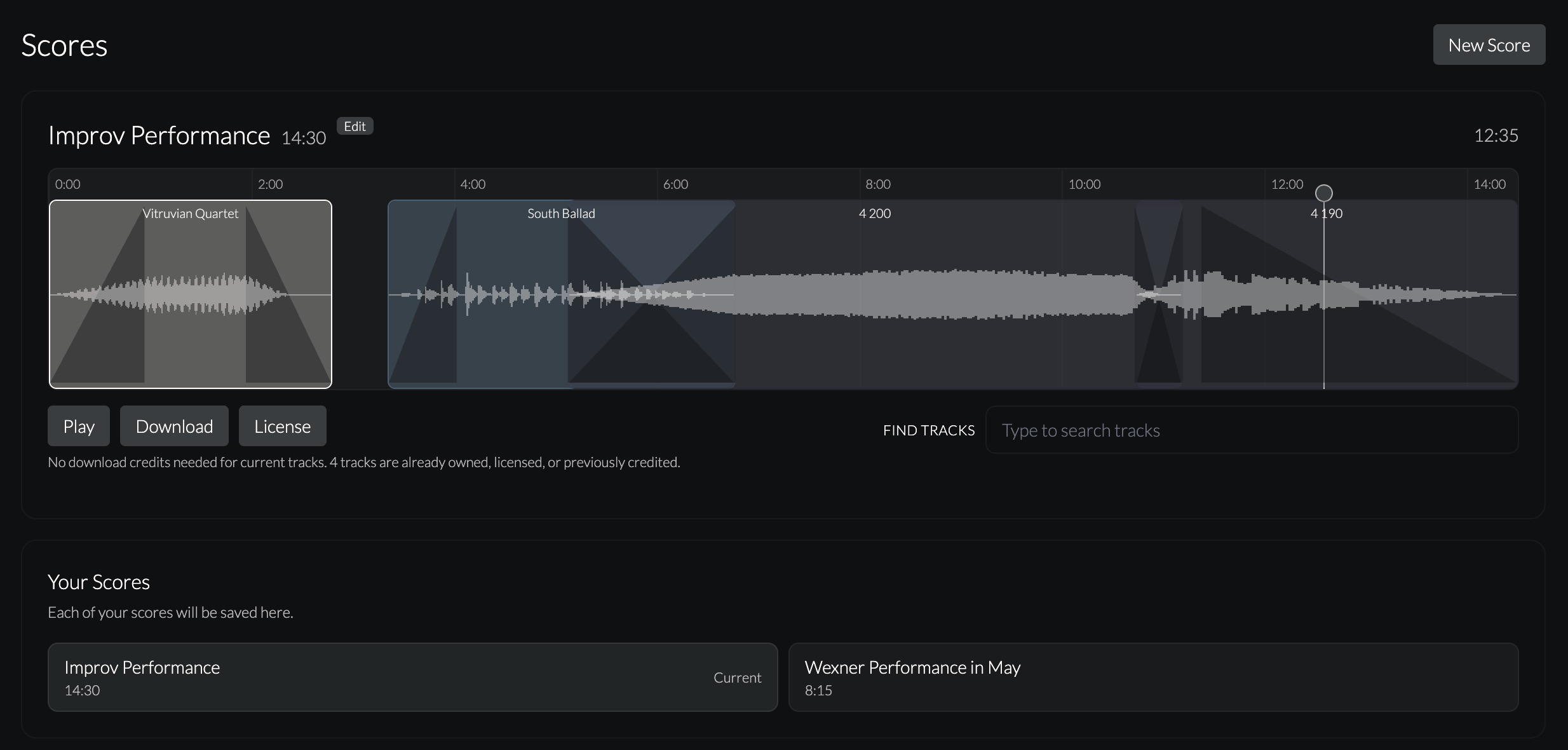Screen dimensions: 1568x750
Task: Click the Download button
Action: pos(174,426)
